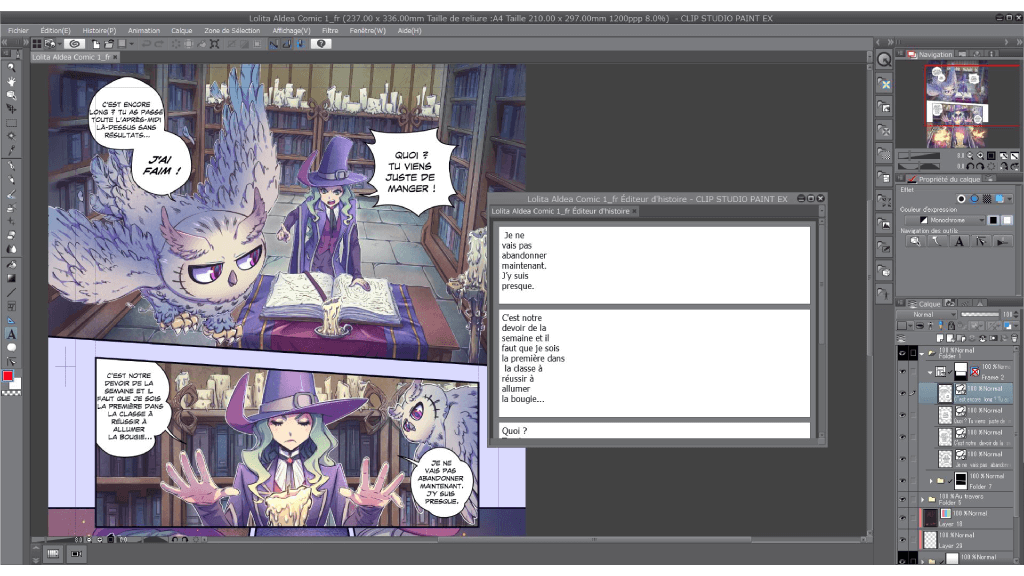
Task: Hide the Folder 1 layer
Action: [903, 353]
